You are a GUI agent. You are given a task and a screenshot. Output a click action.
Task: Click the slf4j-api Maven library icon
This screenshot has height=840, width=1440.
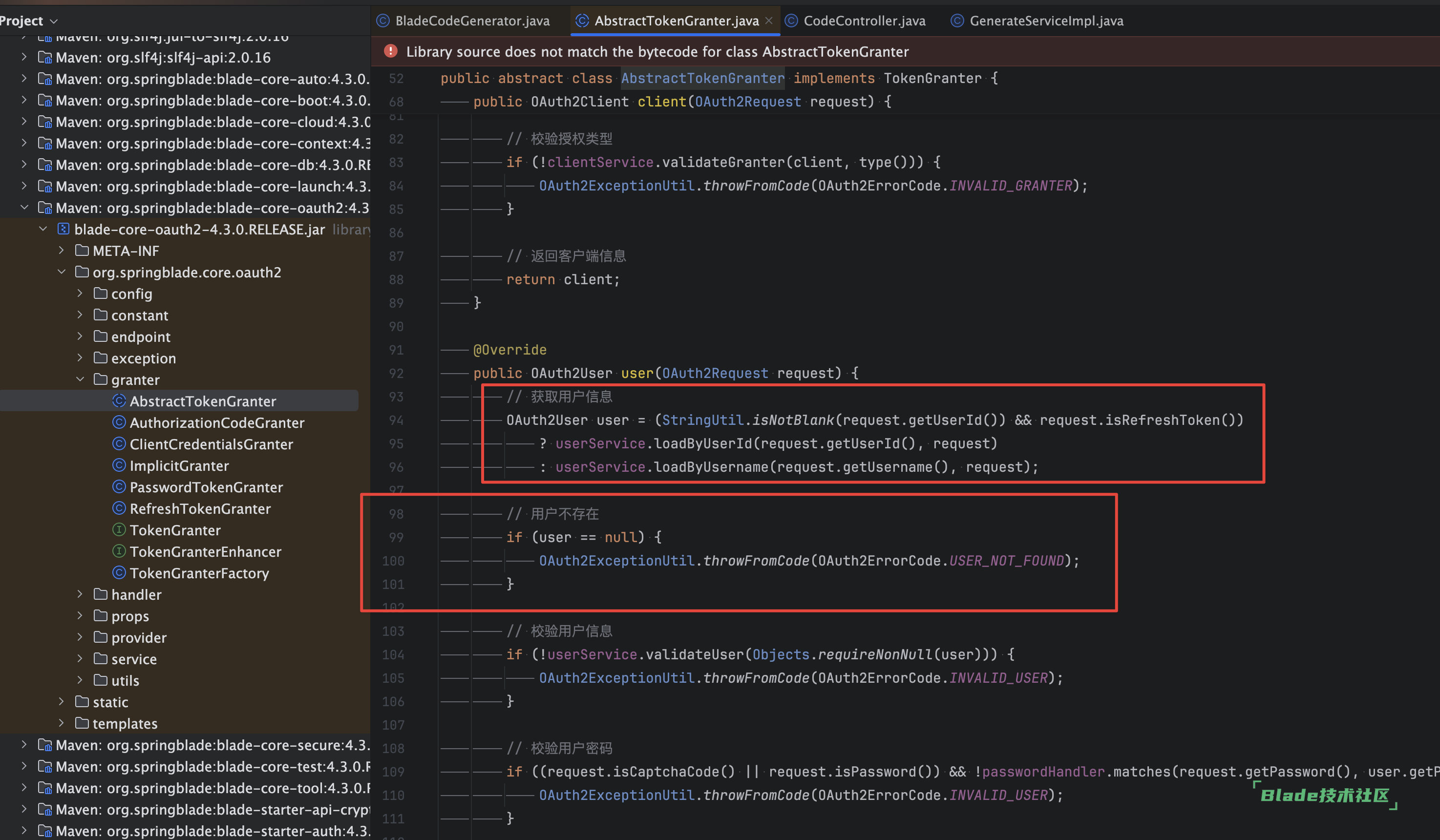[x=44, y=57]
